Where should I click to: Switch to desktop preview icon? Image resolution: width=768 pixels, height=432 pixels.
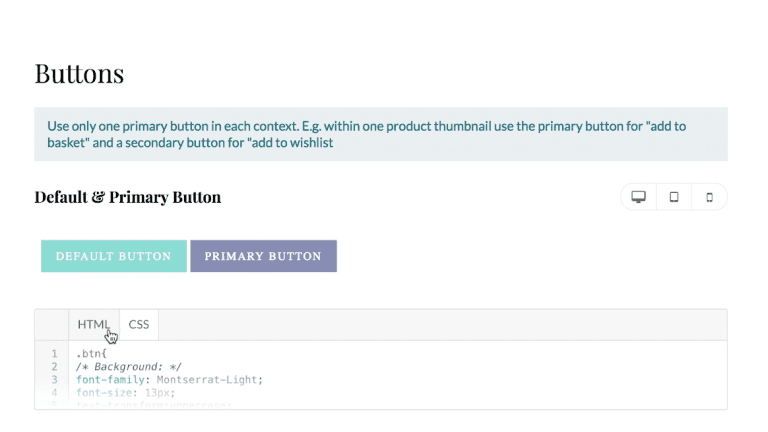tap(638, 197)
